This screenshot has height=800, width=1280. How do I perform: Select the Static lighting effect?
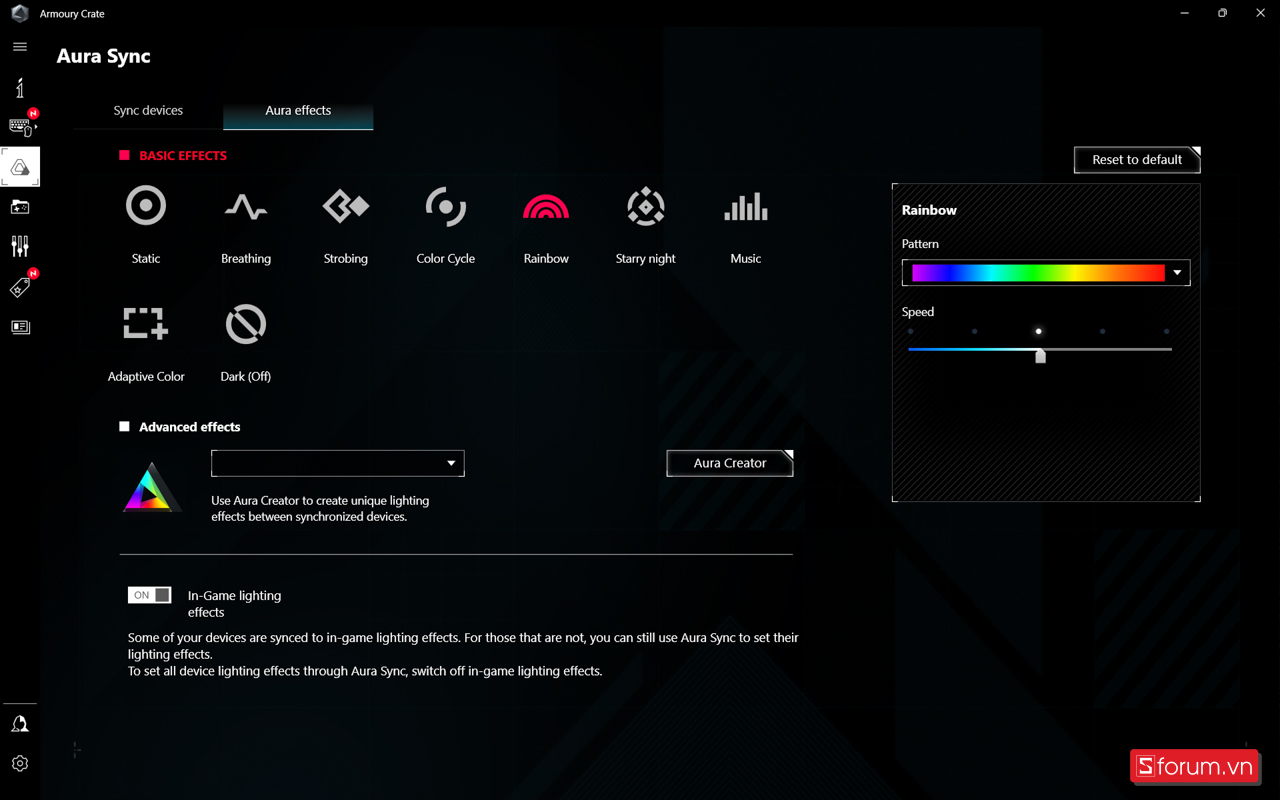pos(146,207)
